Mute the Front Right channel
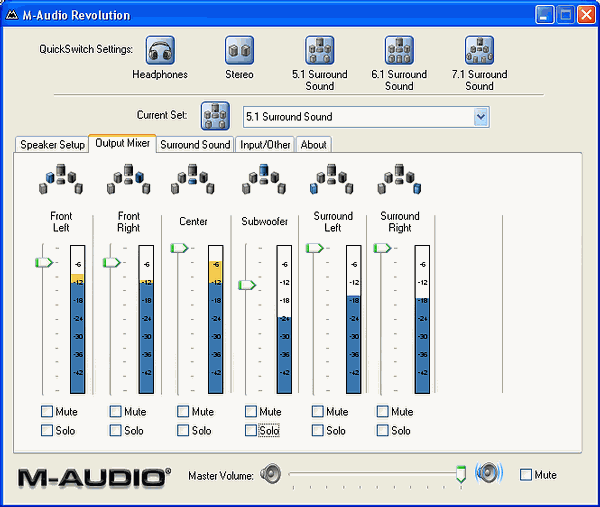 pos(115,411)
